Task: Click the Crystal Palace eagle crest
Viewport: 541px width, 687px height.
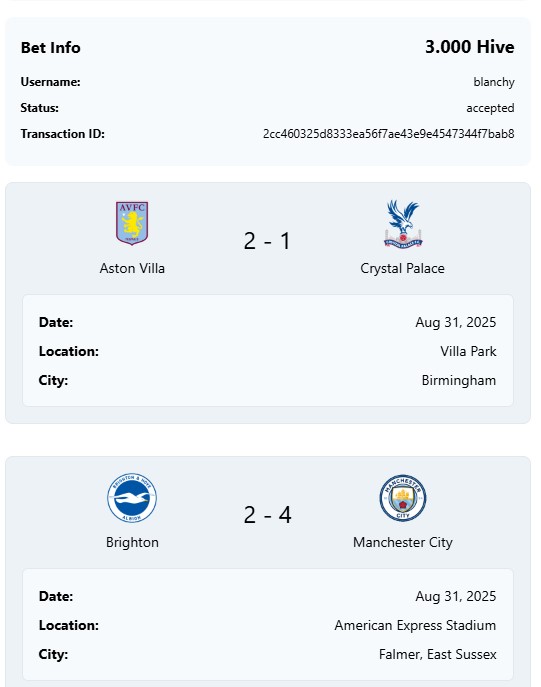Action: tap(403, 223)
